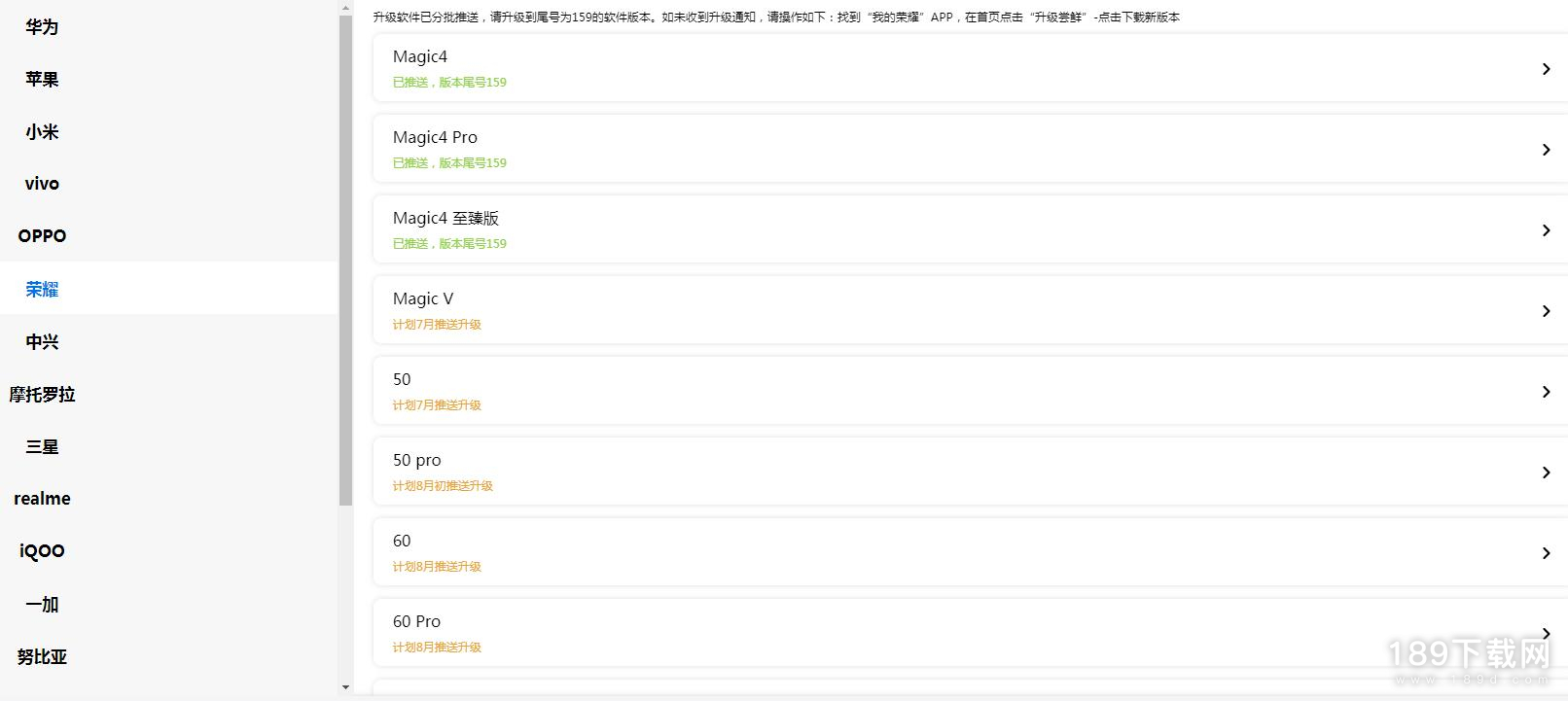The height and width of the screenshot is (701, 1568).
Task: Click the upgrade notice text at top
Action: [x=776, y=18]
